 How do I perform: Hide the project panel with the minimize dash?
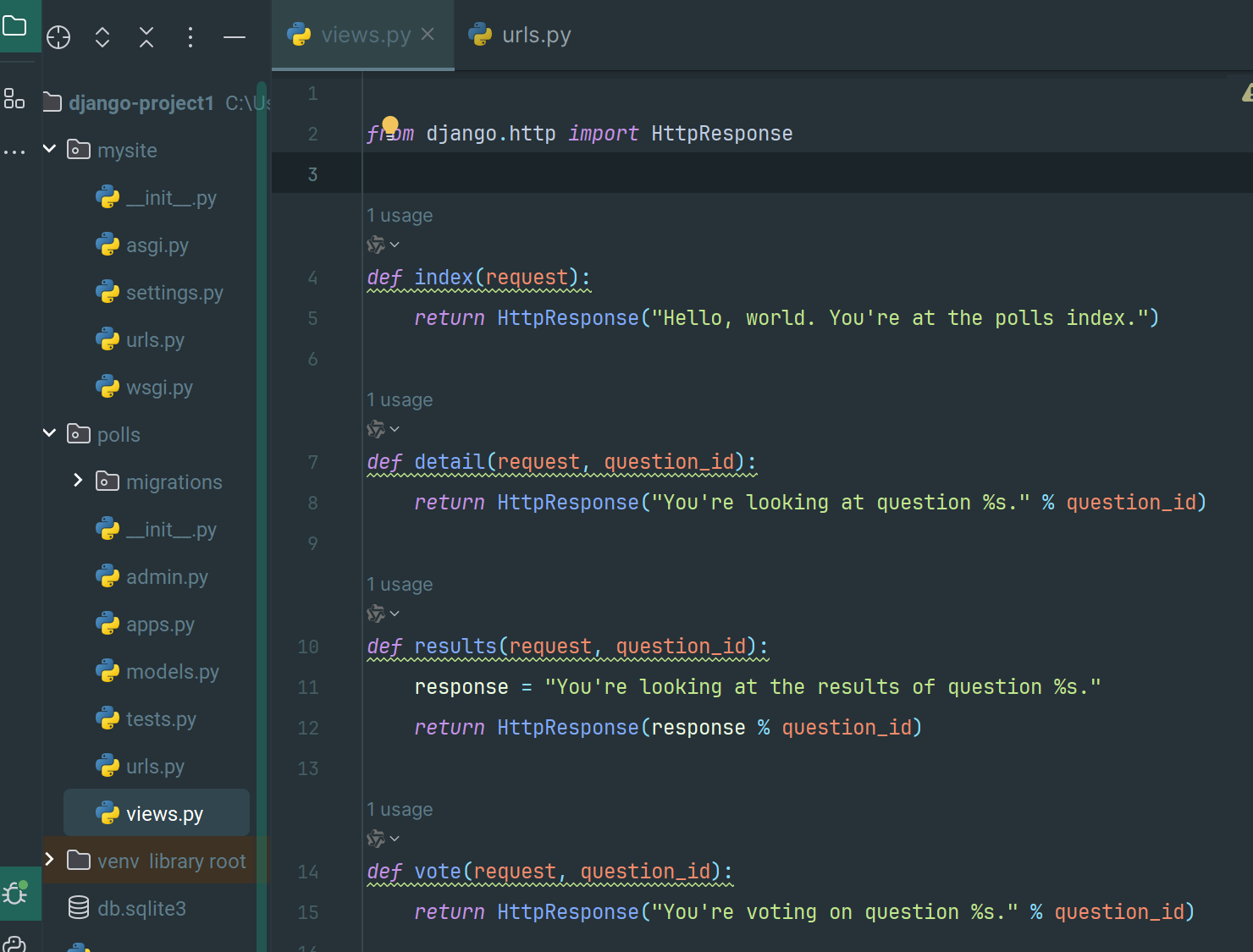click(x=235, y=37)
